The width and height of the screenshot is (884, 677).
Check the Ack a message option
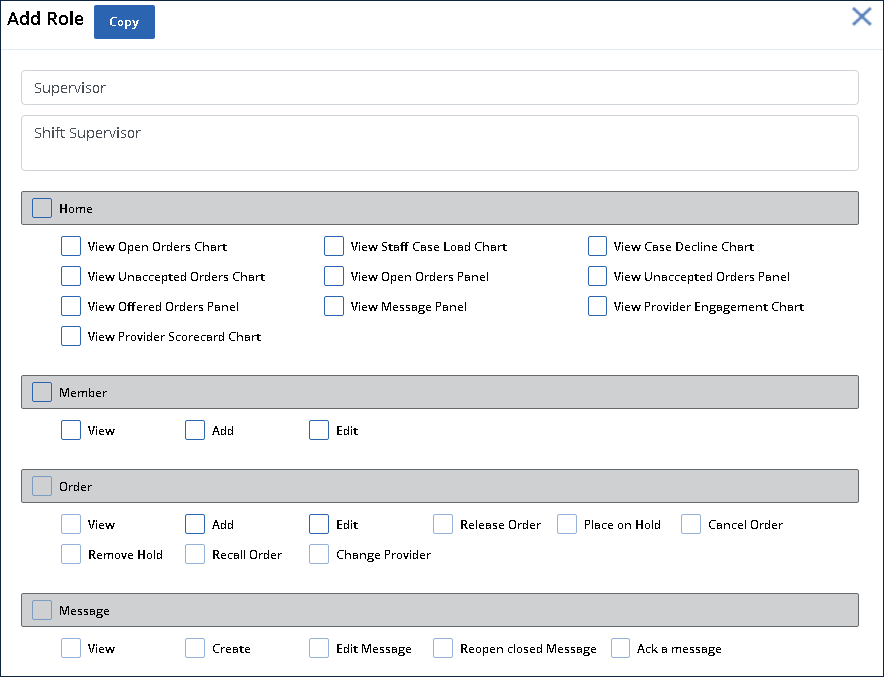pyautogui.click(x=620, y=648)
